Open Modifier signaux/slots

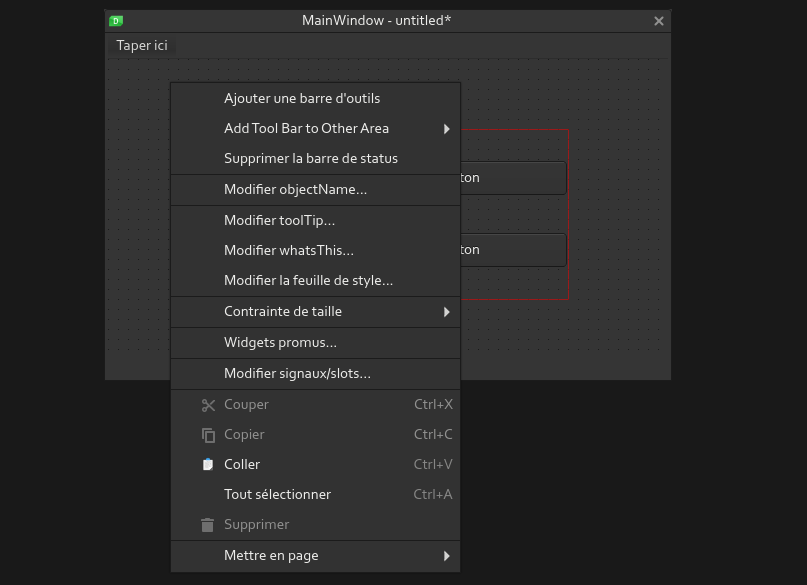click(x=297, y=373)
